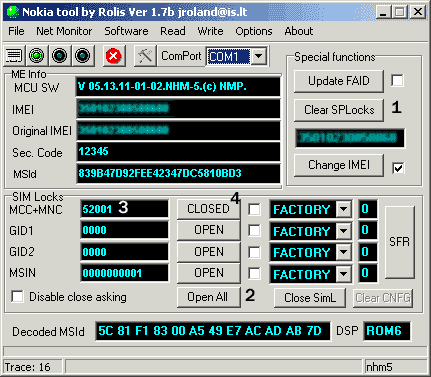Expand the MCC+MNC FACTORY dropdown
Screen dimensions: 431x377
343,209
